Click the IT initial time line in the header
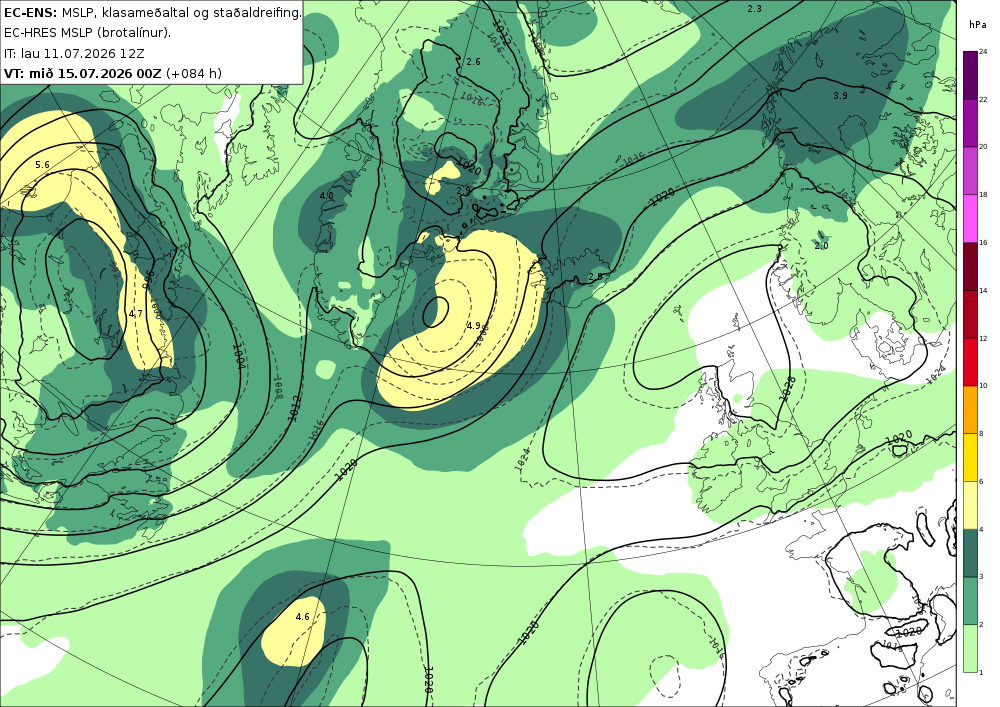The width and height of the screenshot is (1000, 707). [74, 53]
